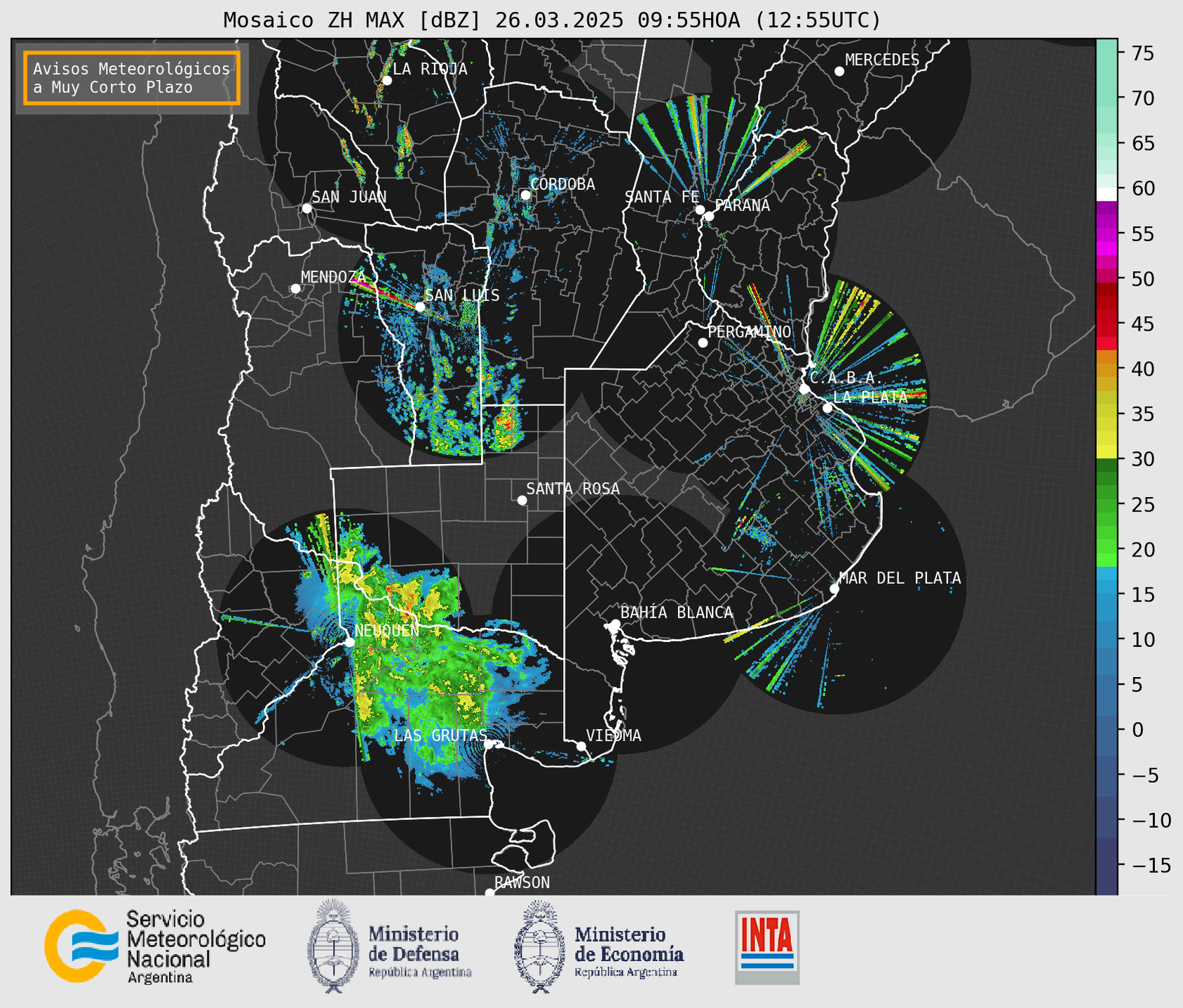This screenshot has width=1183, height=1008.
Task: Click the Ministerio de Economía emblem
Action: coord(539,946)
